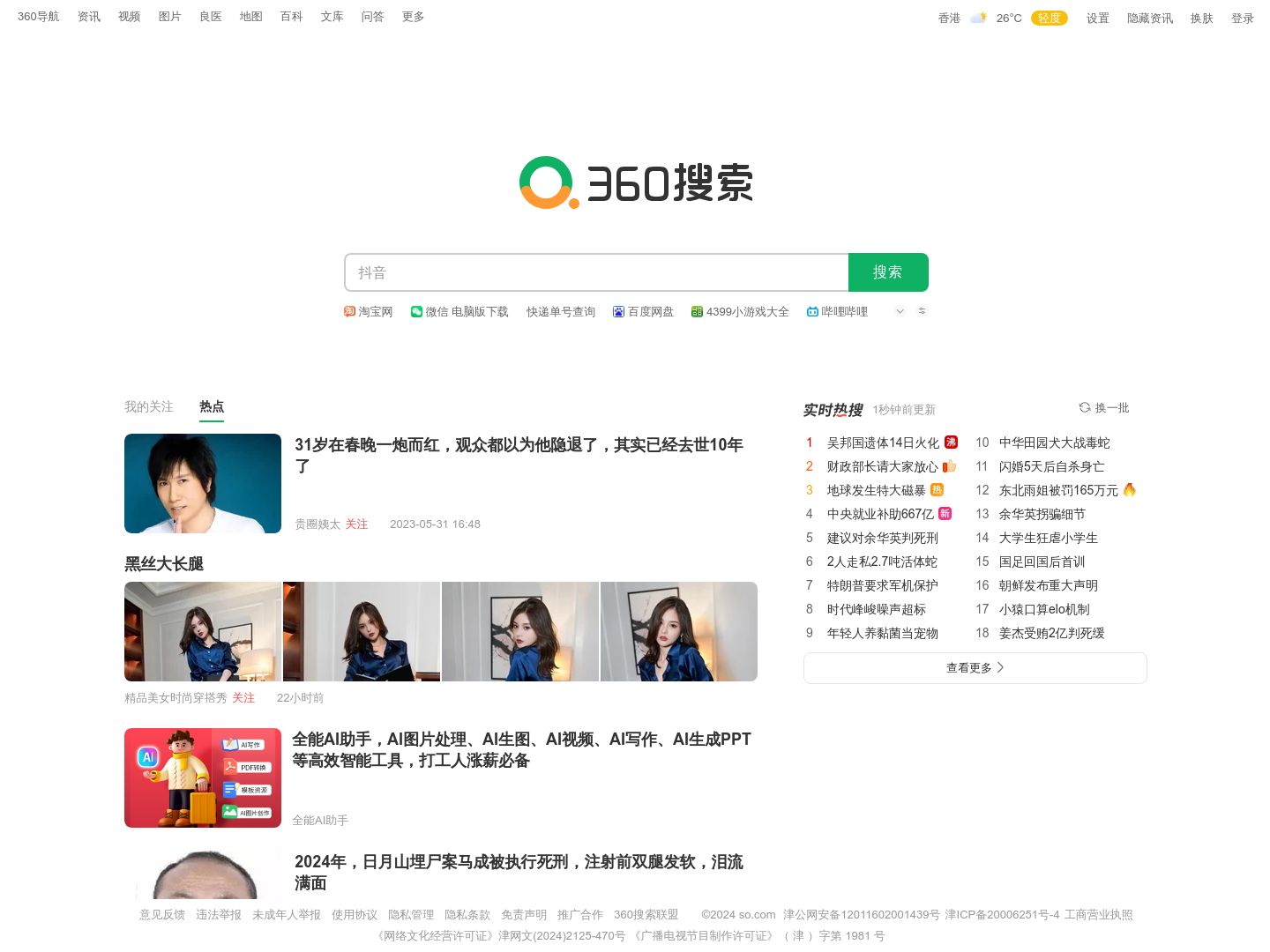Open the 31岁在春晚一炮而红 article thumbnail
Viewport: 1270px width, 952px height.
click(x=203, y=483)
